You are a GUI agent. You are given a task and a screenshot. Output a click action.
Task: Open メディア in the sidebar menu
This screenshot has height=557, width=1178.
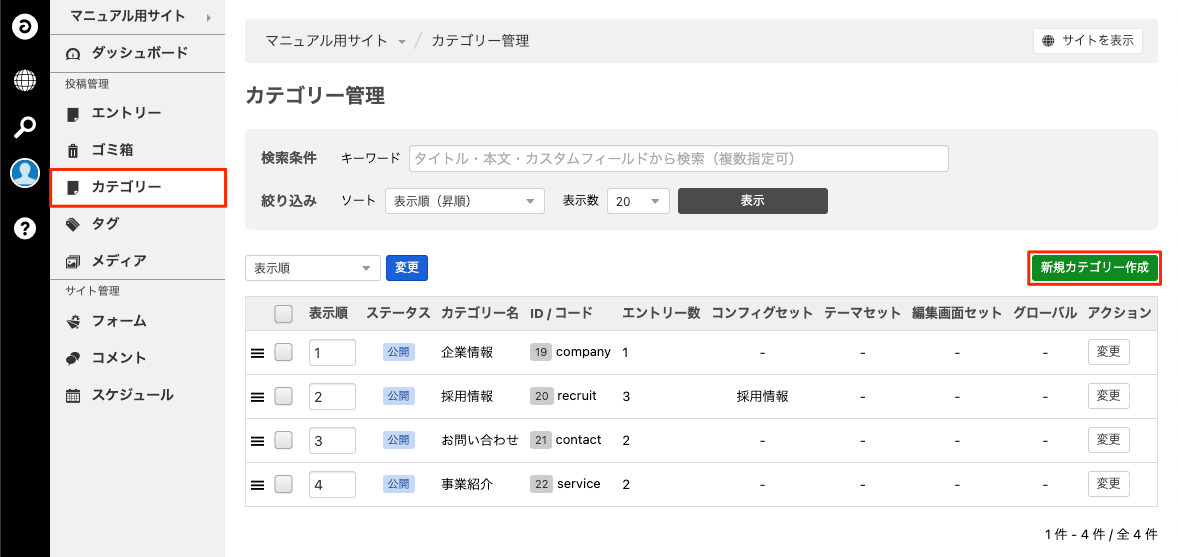119,261
